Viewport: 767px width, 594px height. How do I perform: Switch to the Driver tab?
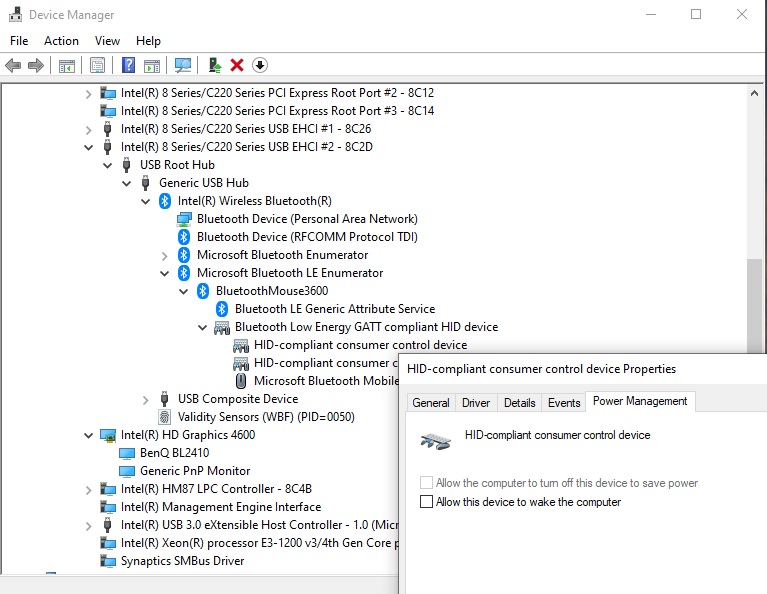point(476,403)
